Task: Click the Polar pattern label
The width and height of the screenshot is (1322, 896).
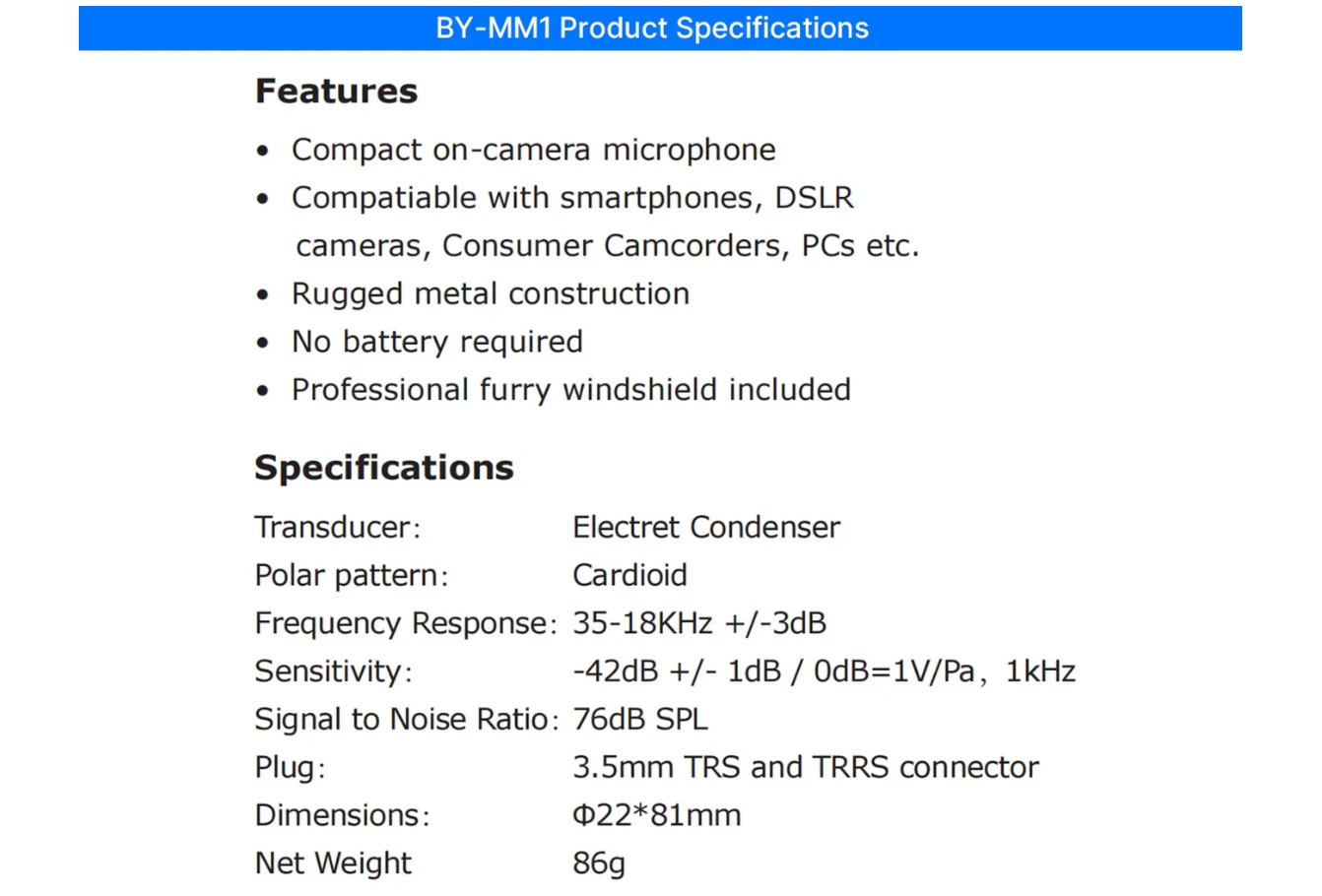Action: [x=352, y=576]
